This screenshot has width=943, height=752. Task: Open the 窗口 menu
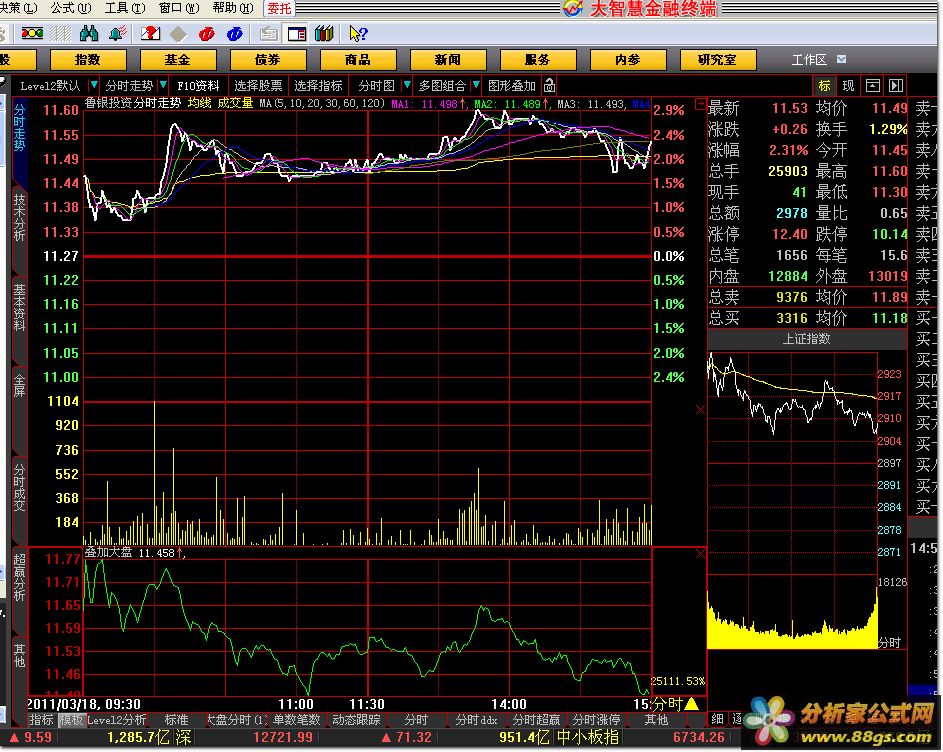click(179, 8)
